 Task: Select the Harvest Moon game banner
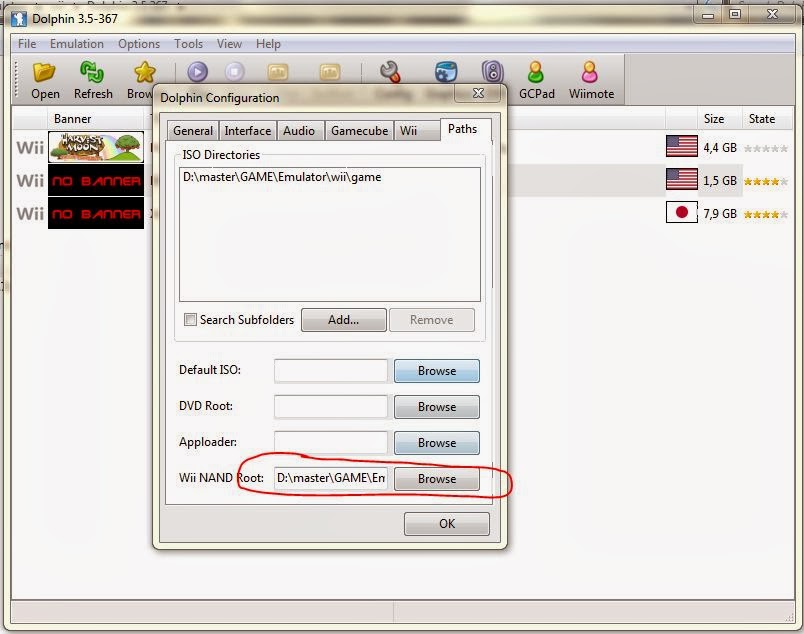pos(96,147)
